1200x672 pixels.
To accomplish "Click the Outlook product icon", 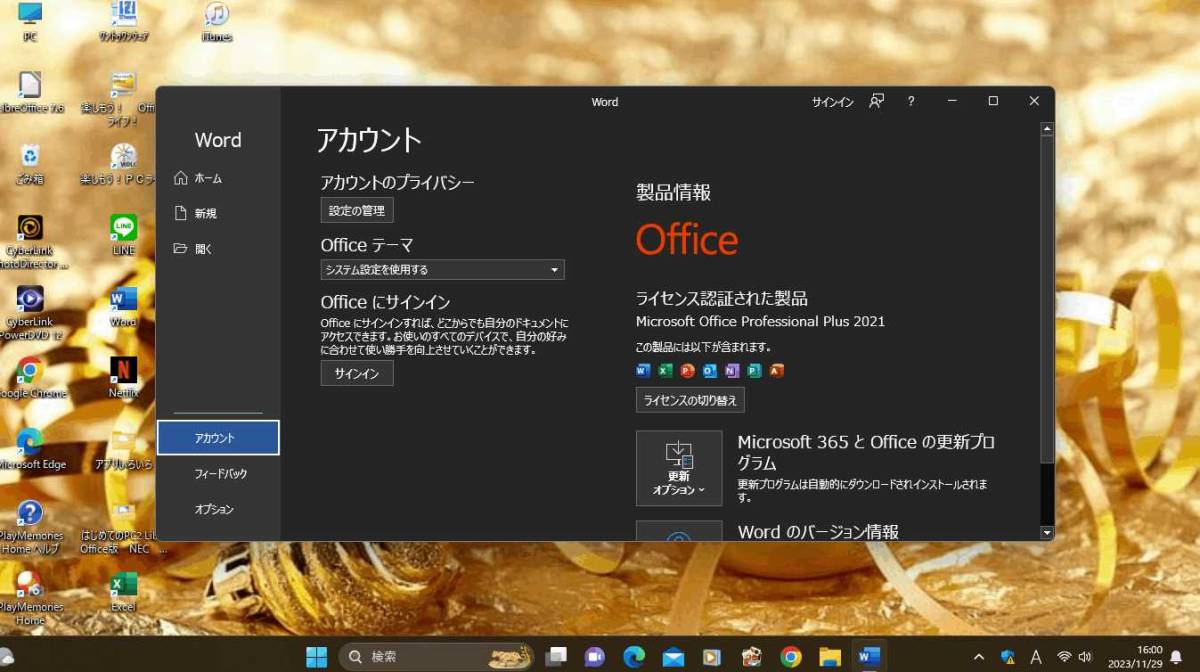I will pos(710,370).
